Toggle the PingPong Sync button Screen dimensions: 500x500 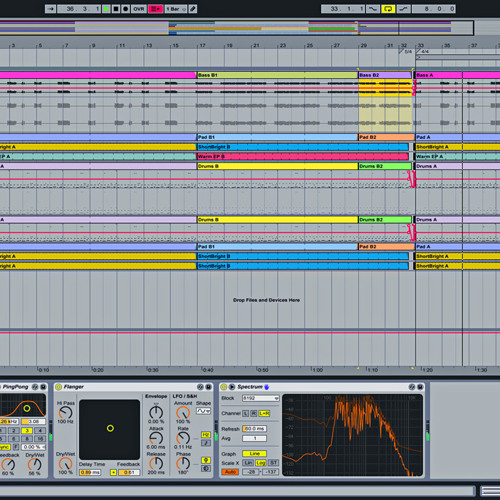(x=5, y=447)
